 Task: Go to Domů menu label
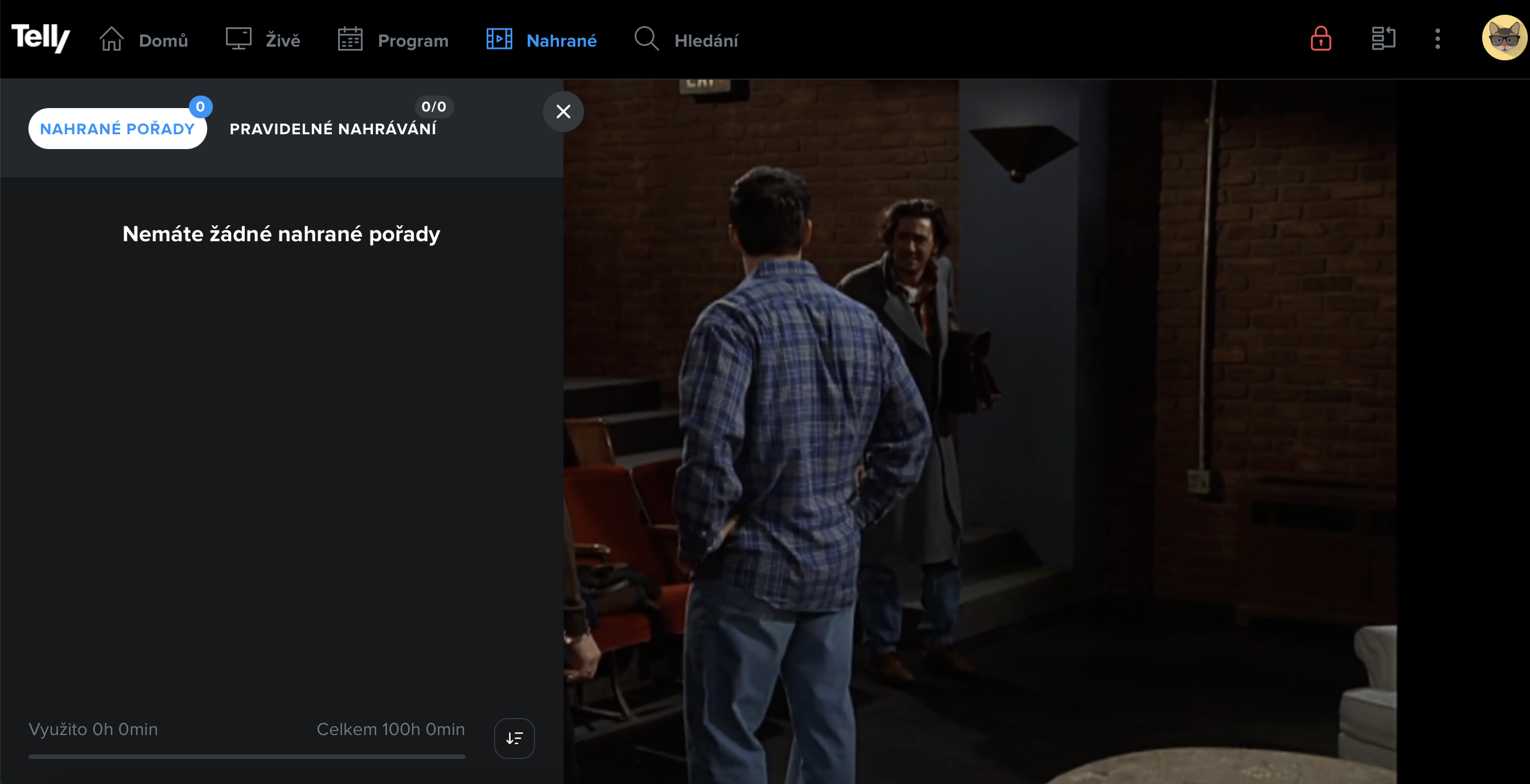pyautogui.click(x=163, y=40)
